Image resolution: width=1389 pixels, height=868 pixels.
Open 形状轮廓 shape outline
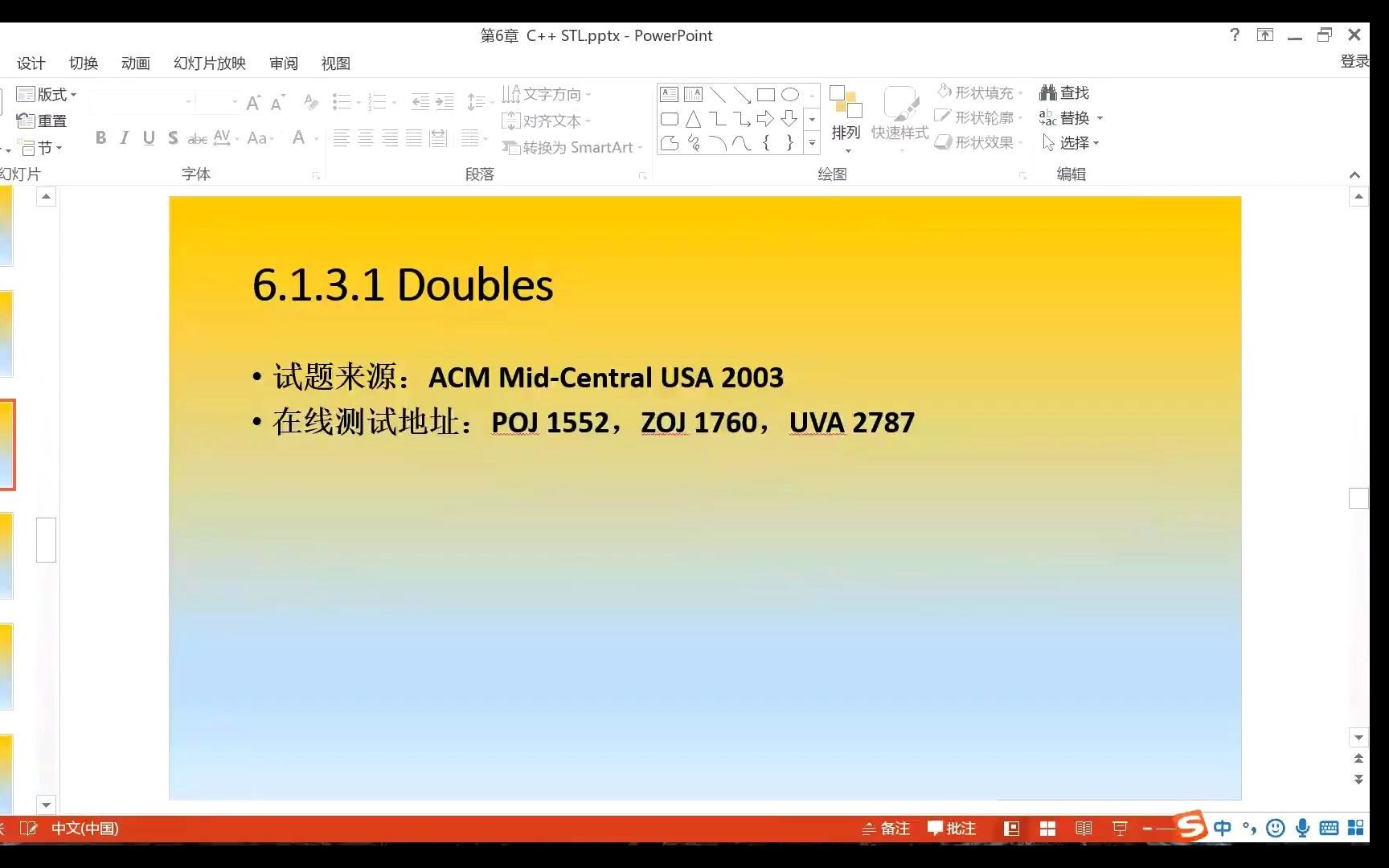tap(979, 118)
